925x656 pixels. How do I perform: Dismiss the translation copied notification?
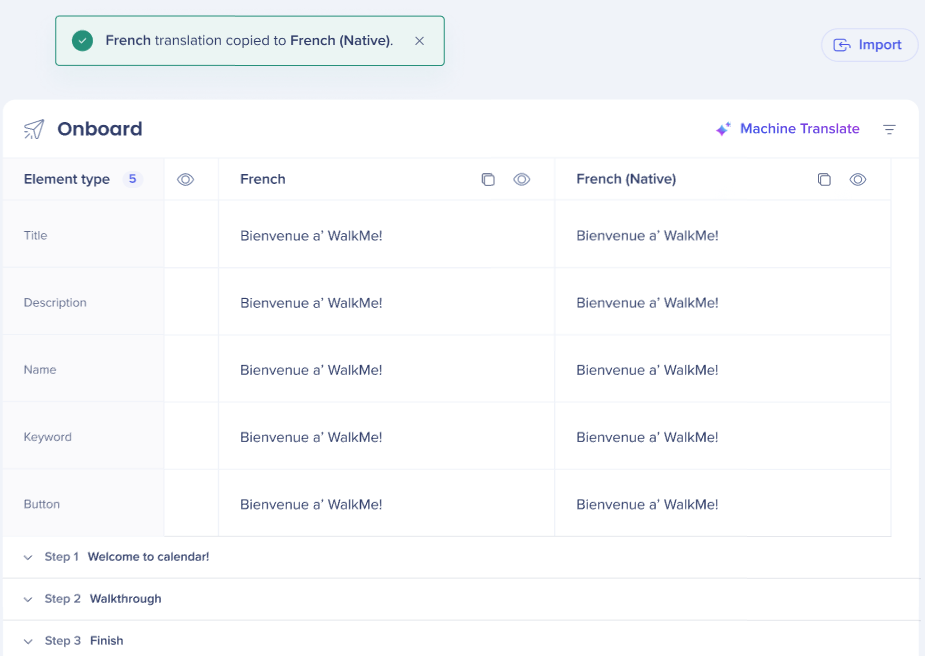click(419, 41)
